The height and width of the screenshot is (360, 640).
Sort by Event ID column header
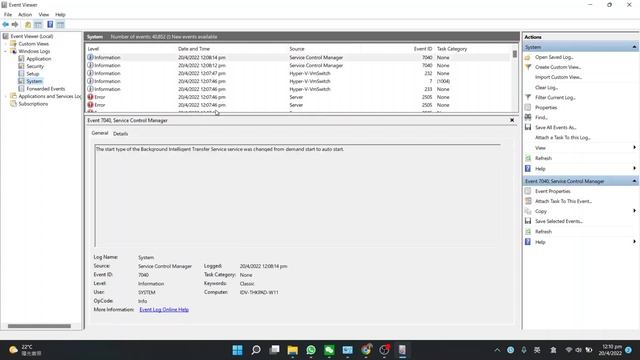tap(422, 49)
